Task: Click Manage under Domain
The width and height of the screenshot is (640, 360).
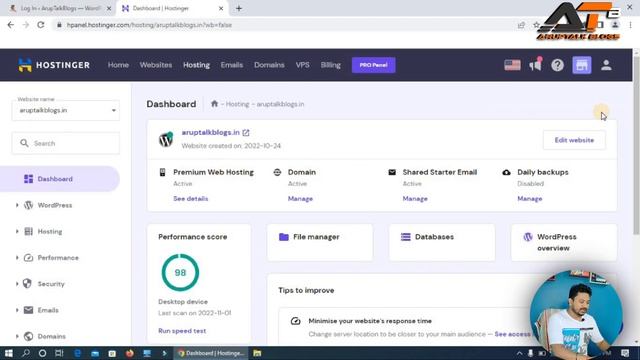Action: coord(300,198)
